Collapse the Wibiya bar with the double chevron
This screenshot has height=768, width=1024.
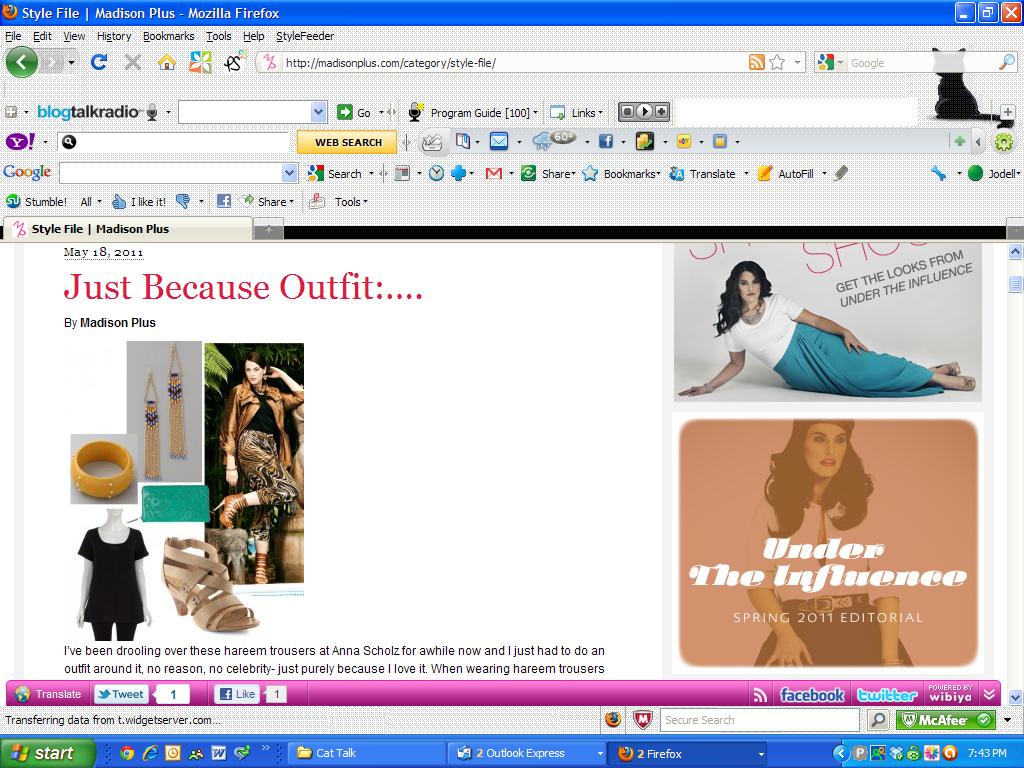(x=989, y=694)
